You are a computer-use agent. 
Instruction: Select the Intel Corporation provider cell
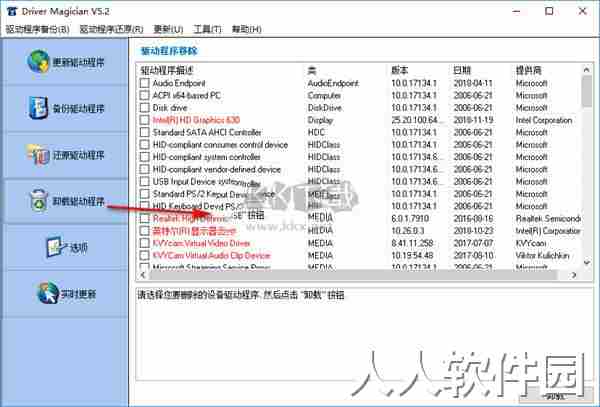[544, 120]
